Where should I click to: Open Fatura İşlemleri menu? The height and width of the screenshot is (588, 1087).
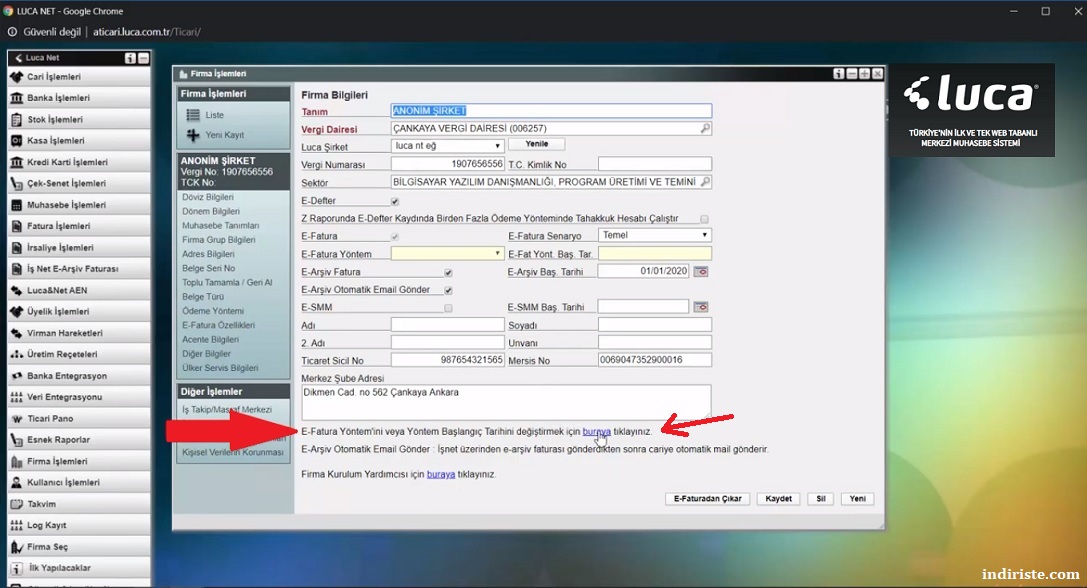79,225
